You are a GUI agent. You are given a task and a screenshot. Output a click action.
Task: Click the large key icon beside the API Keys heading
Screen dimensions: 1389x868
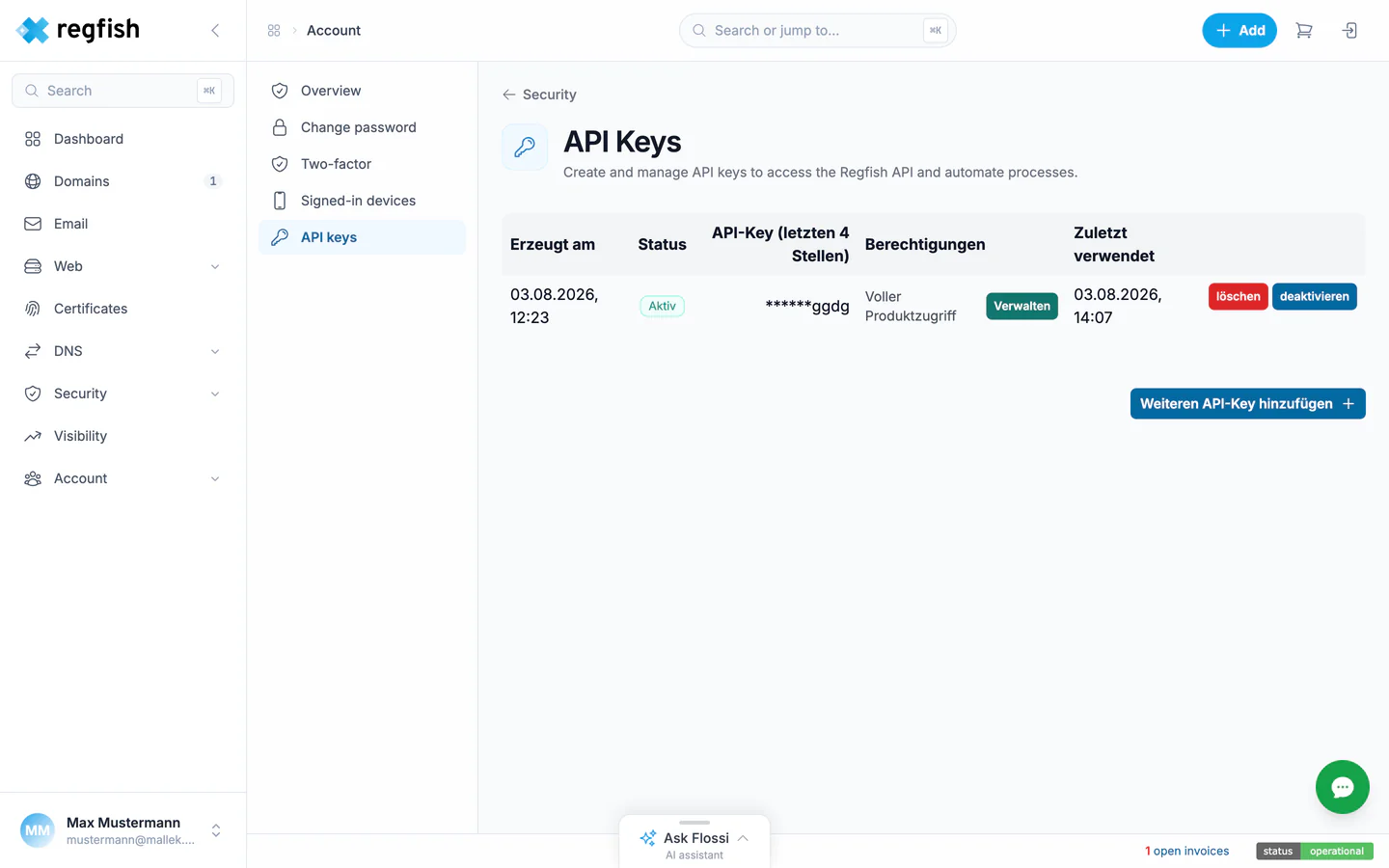[525, 148]
